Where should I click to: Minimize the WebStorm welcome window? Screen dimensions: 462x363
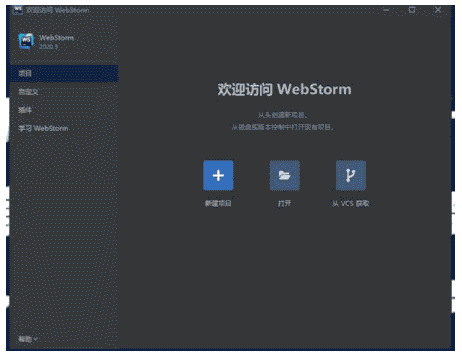386,10
